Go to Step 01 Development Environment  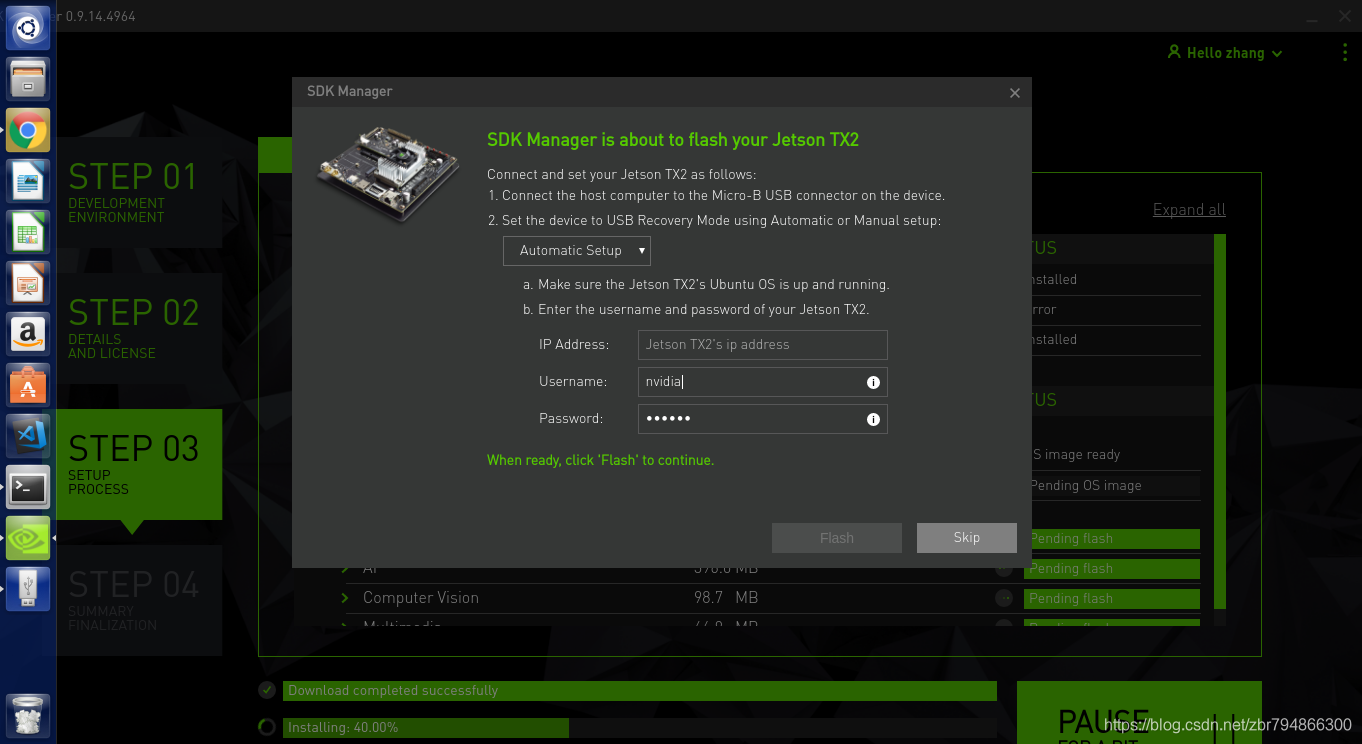139,192
